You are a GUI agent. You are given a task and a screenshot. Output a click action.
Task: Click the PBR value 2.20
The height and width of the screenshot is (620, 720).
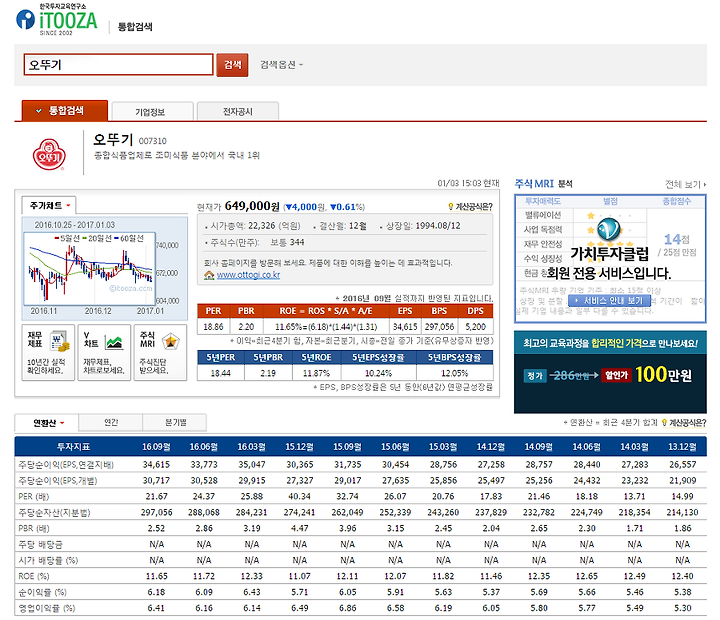pos(246,327)
